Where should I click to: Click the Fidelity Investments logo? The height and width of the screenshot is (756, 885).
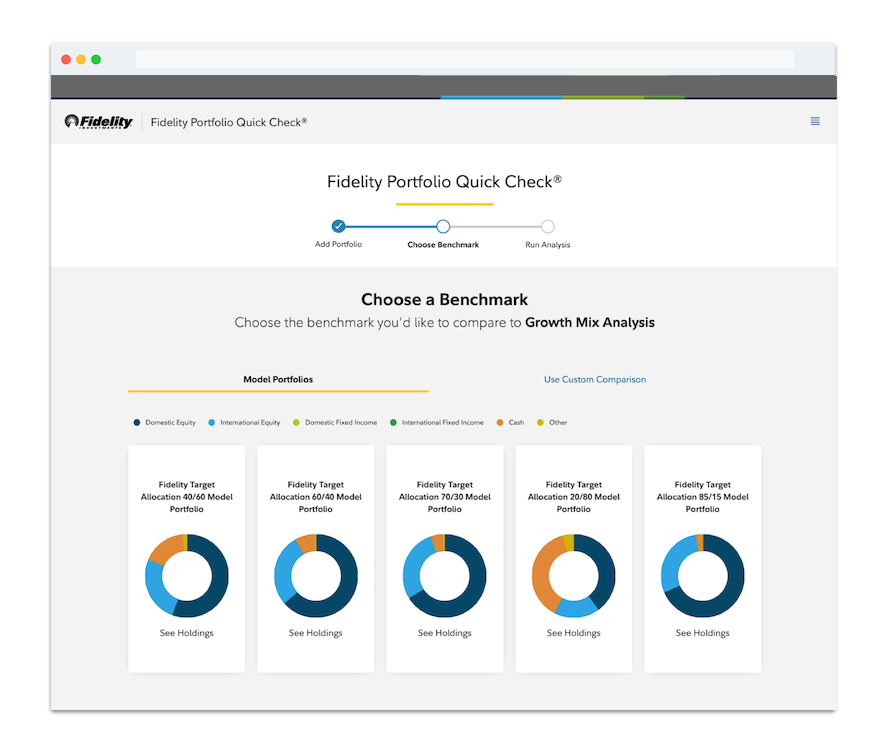99,121
